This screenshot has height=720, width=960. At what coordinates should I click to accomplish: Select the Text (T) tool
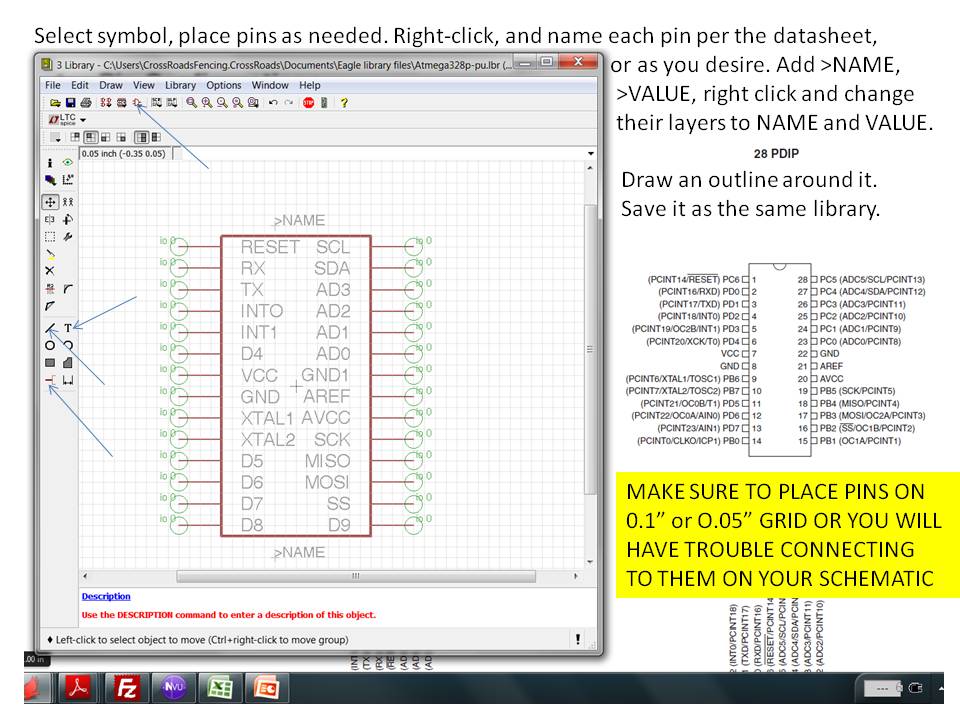click(67, 328)
